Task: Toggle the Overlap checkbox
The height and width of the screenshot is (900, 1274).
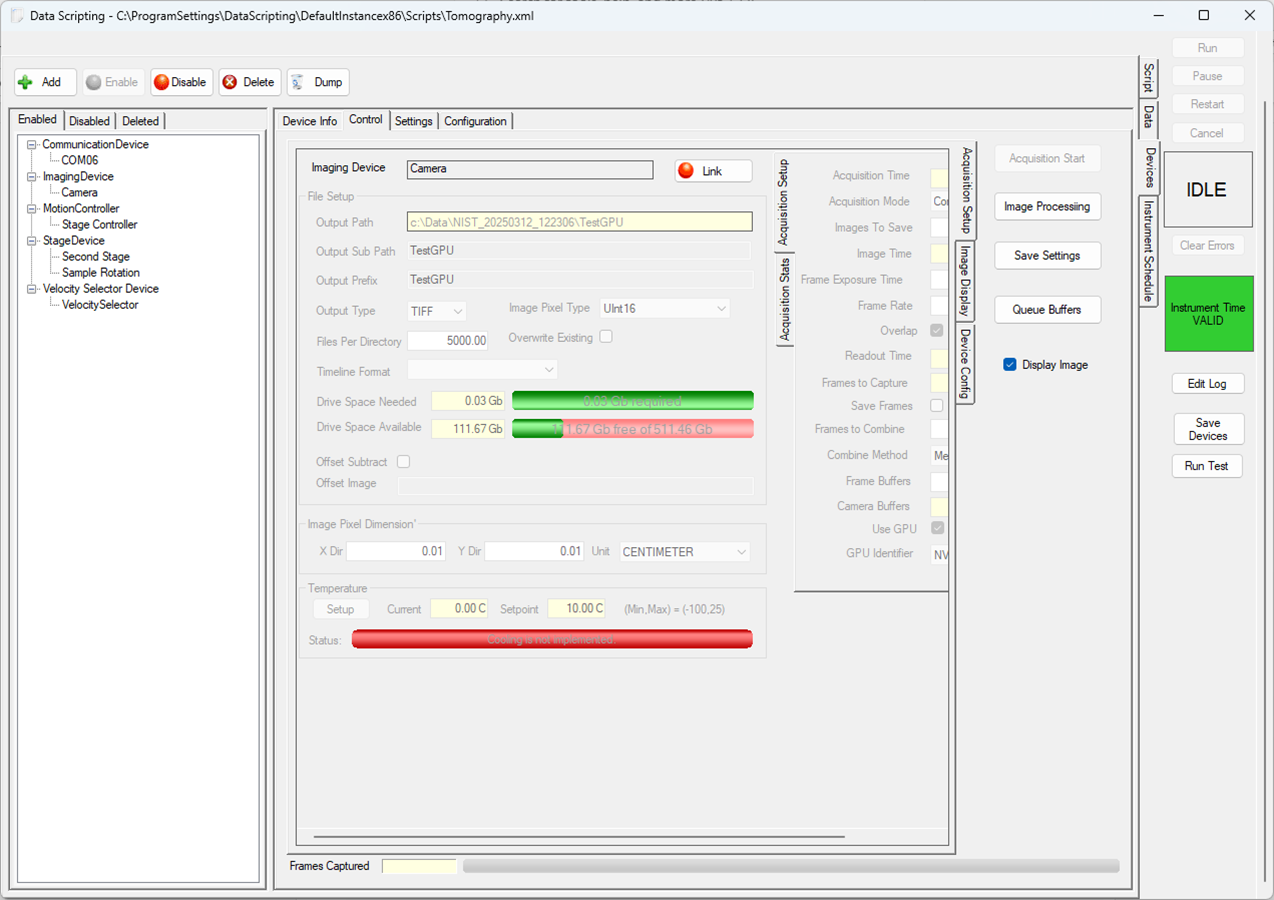Action: [937, 331]
